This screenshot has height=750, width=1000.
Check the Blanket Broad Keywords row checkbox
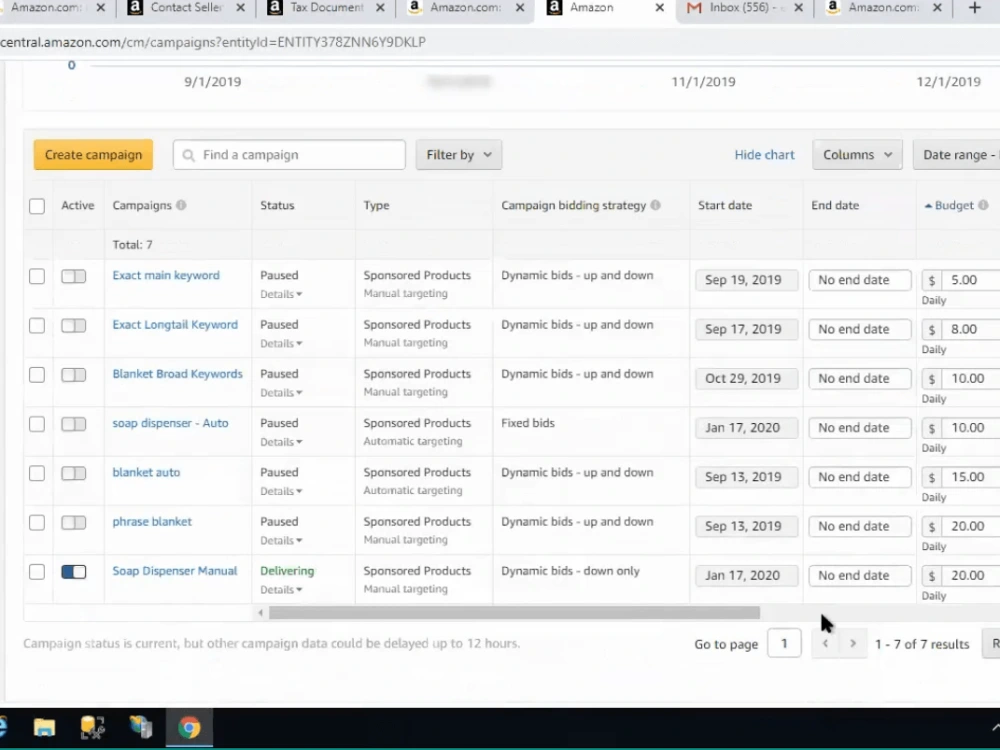coord(37,374)
